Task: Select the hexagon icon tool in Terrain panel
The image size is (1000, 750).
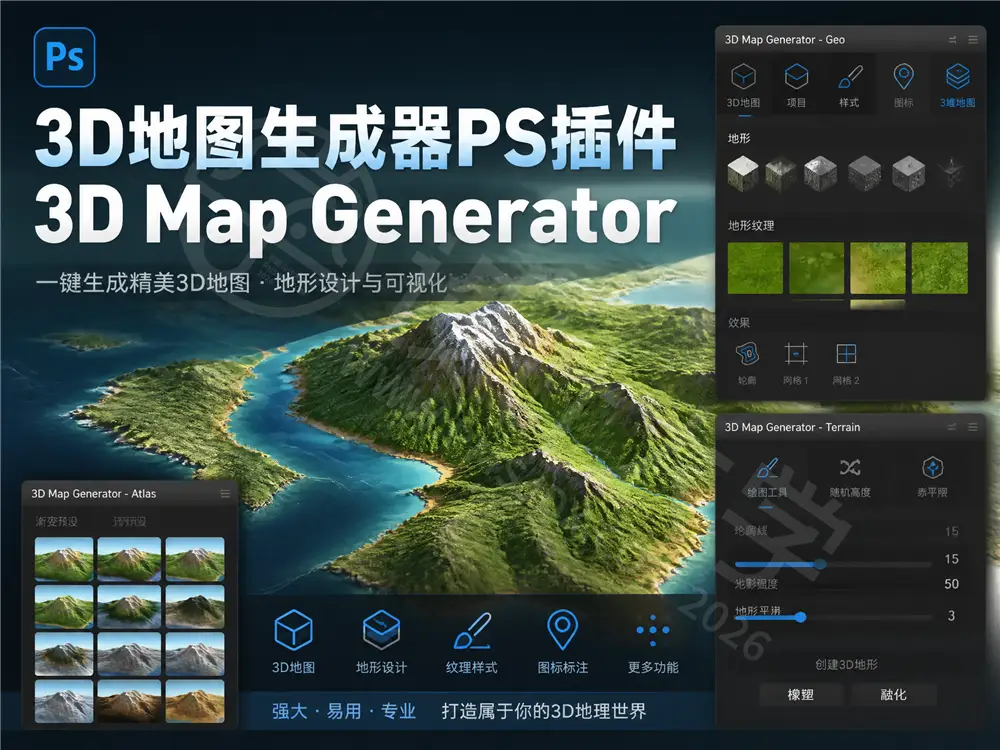Action: pos(932,477)
